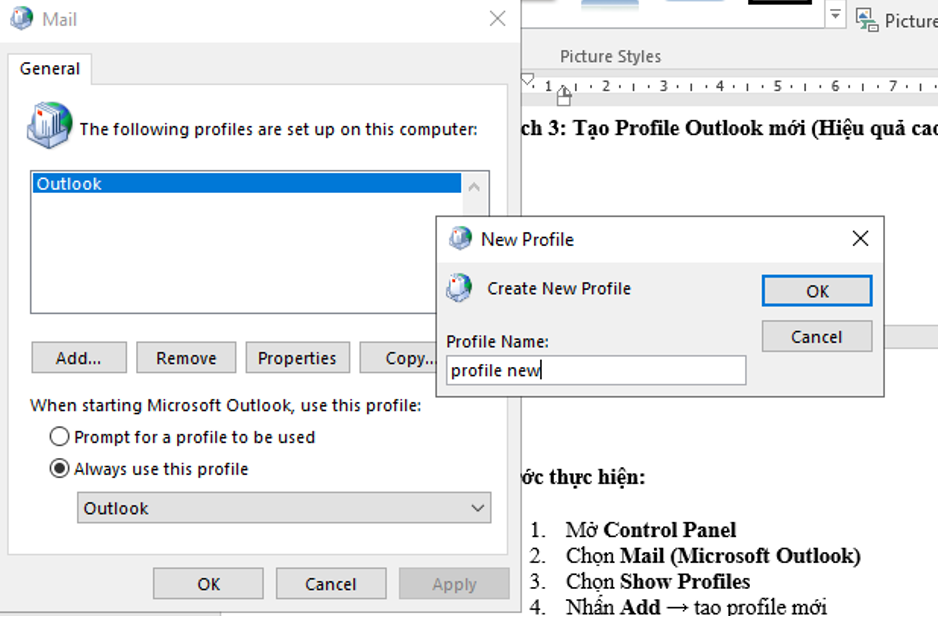Image resolution: width=942 pixels, height=628 pixels.
Task: Click the Add... button in Mail
Action: [x=79, y=358]
